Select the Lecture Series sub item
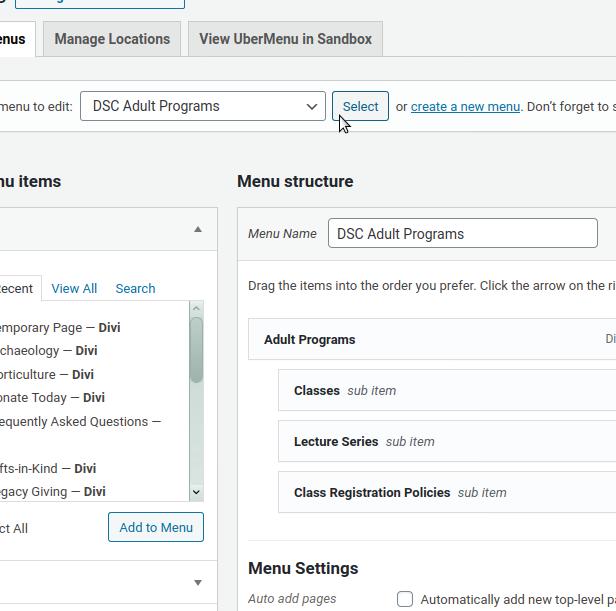Screen dimensions: 616x611 click(x=447, y=441)
